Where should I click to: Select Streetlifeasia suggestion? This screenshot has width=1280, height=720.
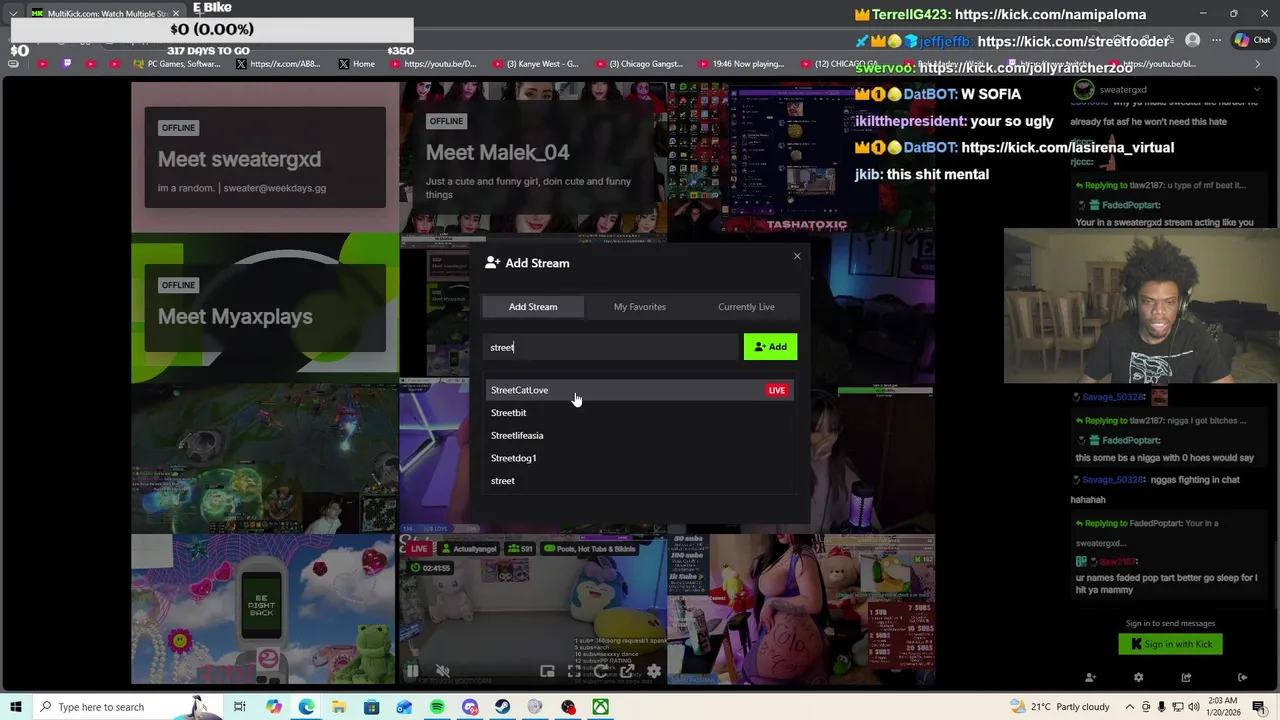click(x=640, y=436)
